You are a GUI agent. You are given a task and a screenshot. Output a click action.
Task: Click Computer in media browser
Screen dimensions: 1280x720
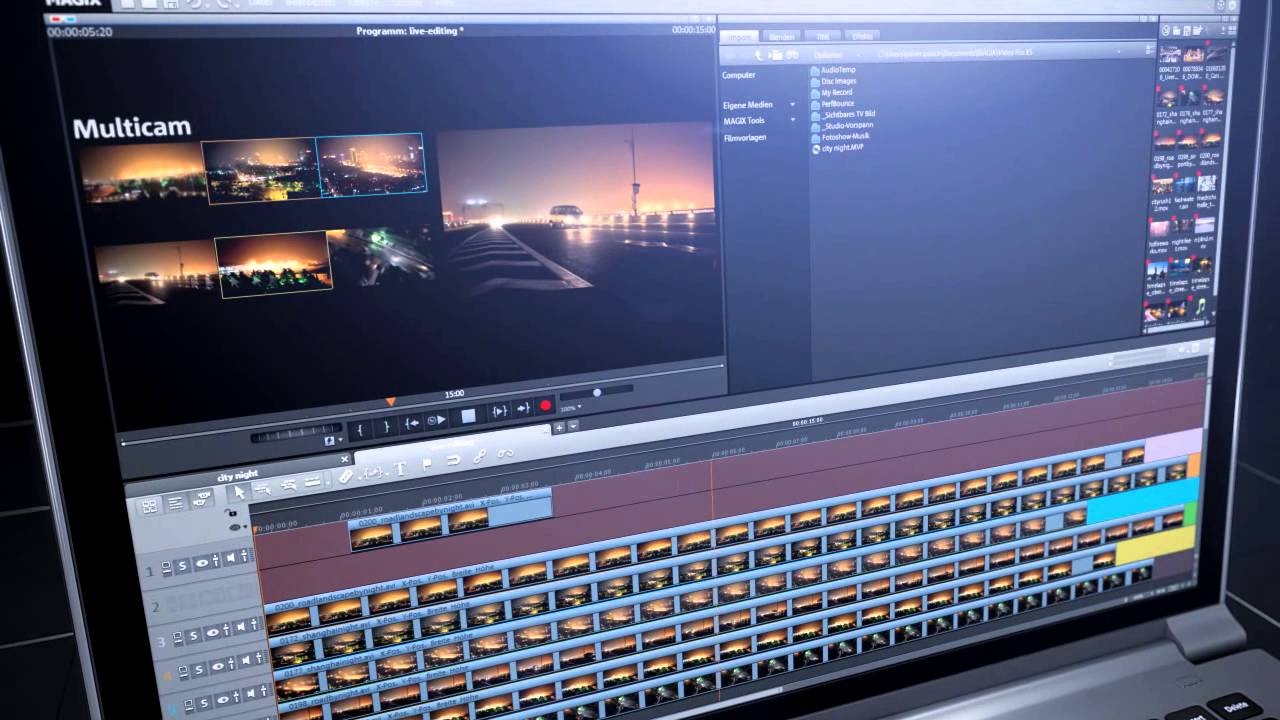point(739,75)
